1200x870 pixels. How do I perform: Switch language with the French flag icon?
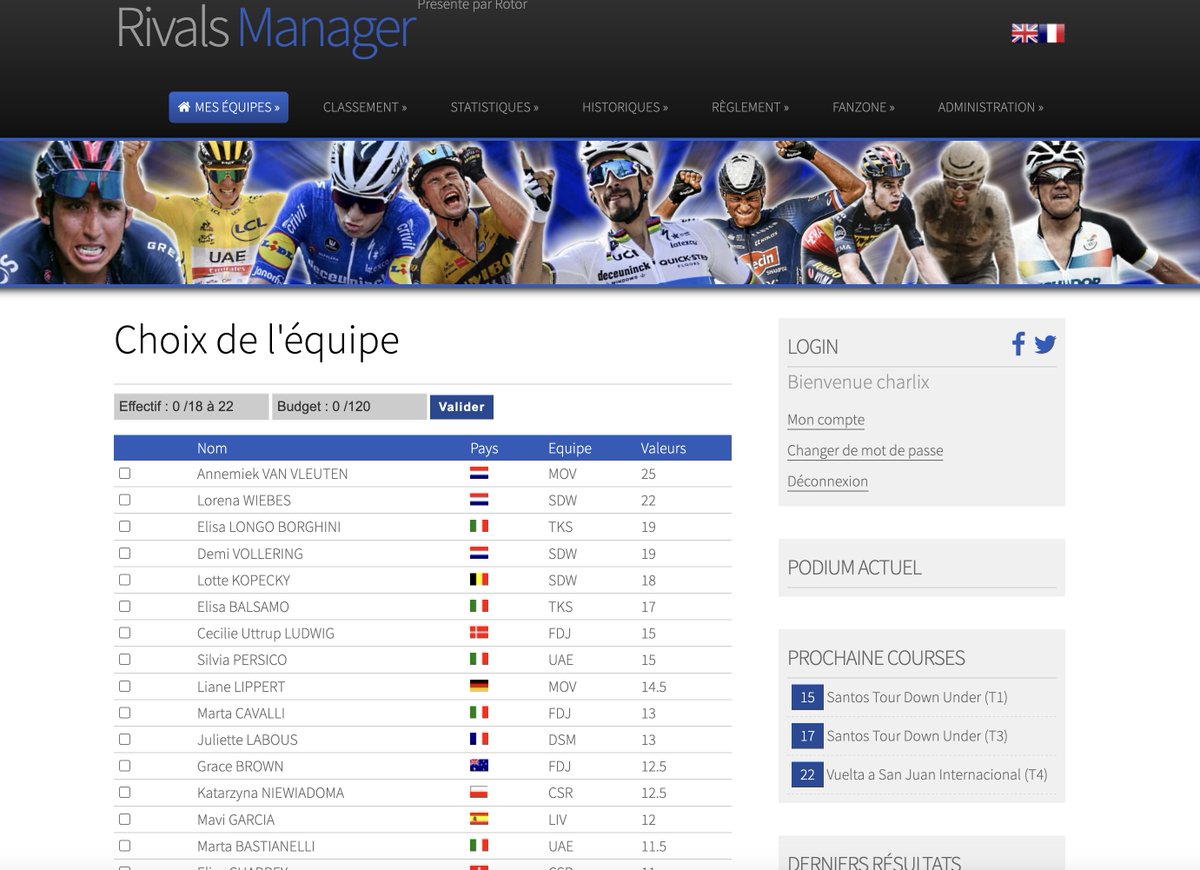1052,33
